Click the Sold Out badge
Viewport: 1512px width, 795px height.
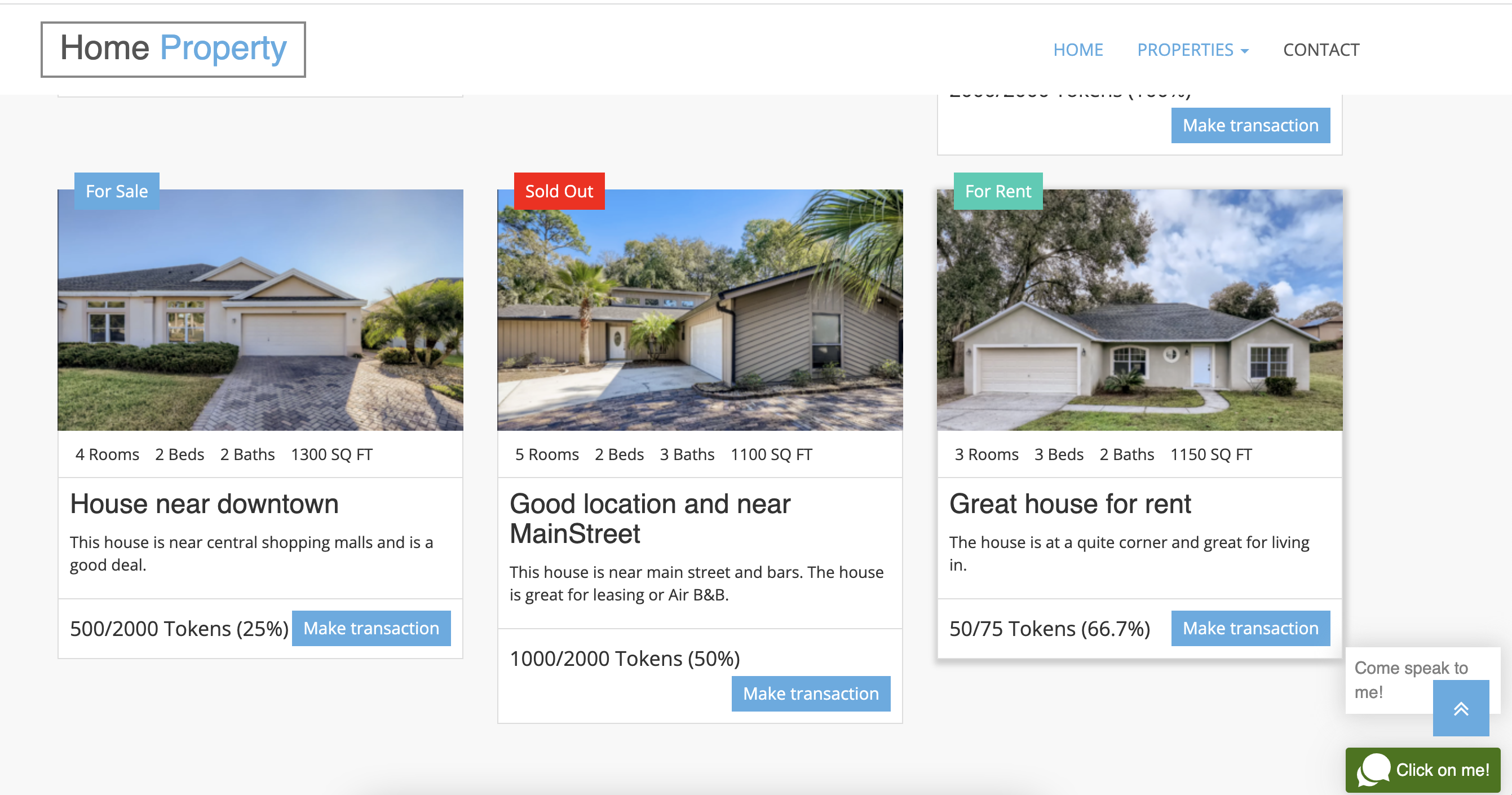559,191
